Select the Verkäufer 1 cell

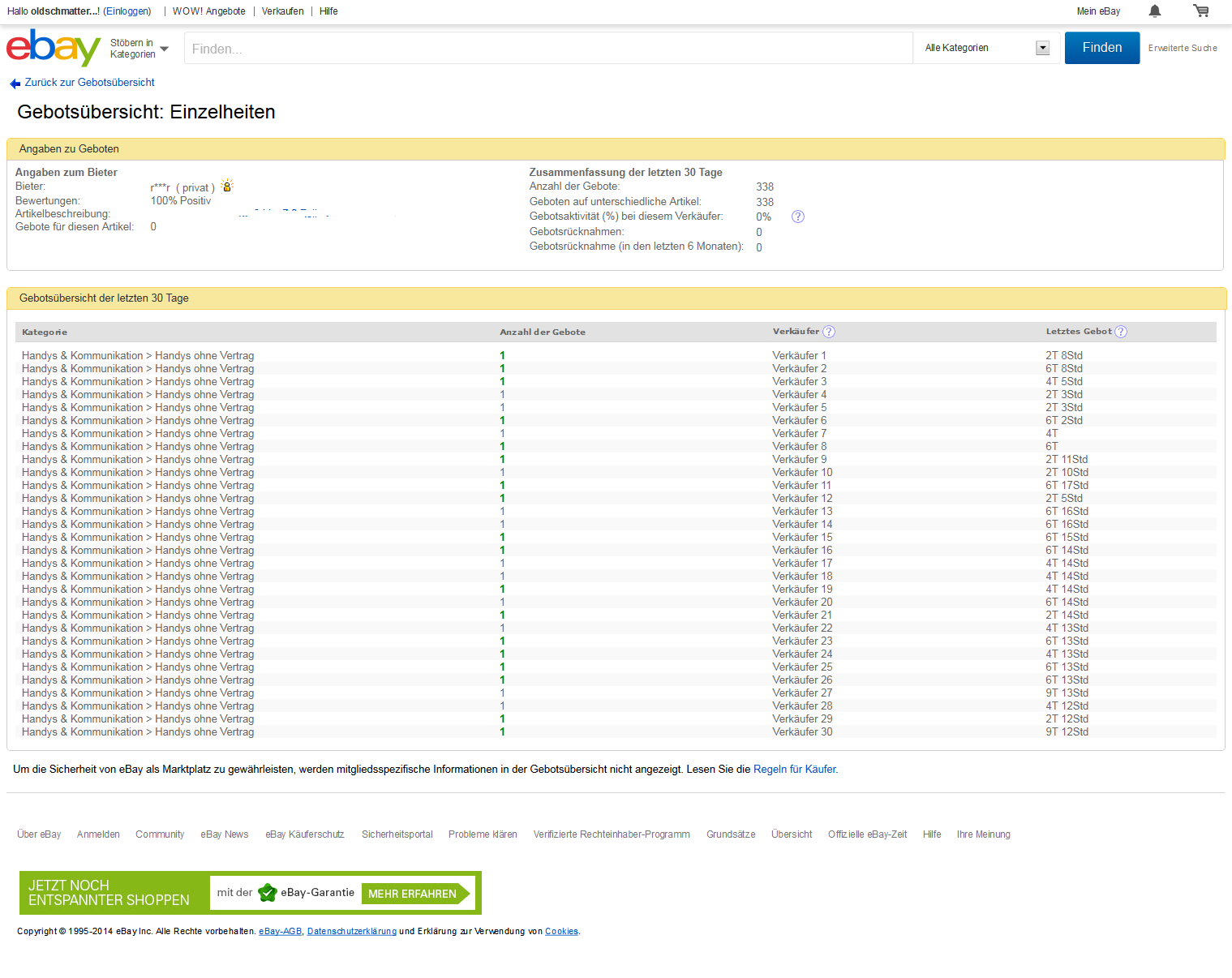click(800, 356)
